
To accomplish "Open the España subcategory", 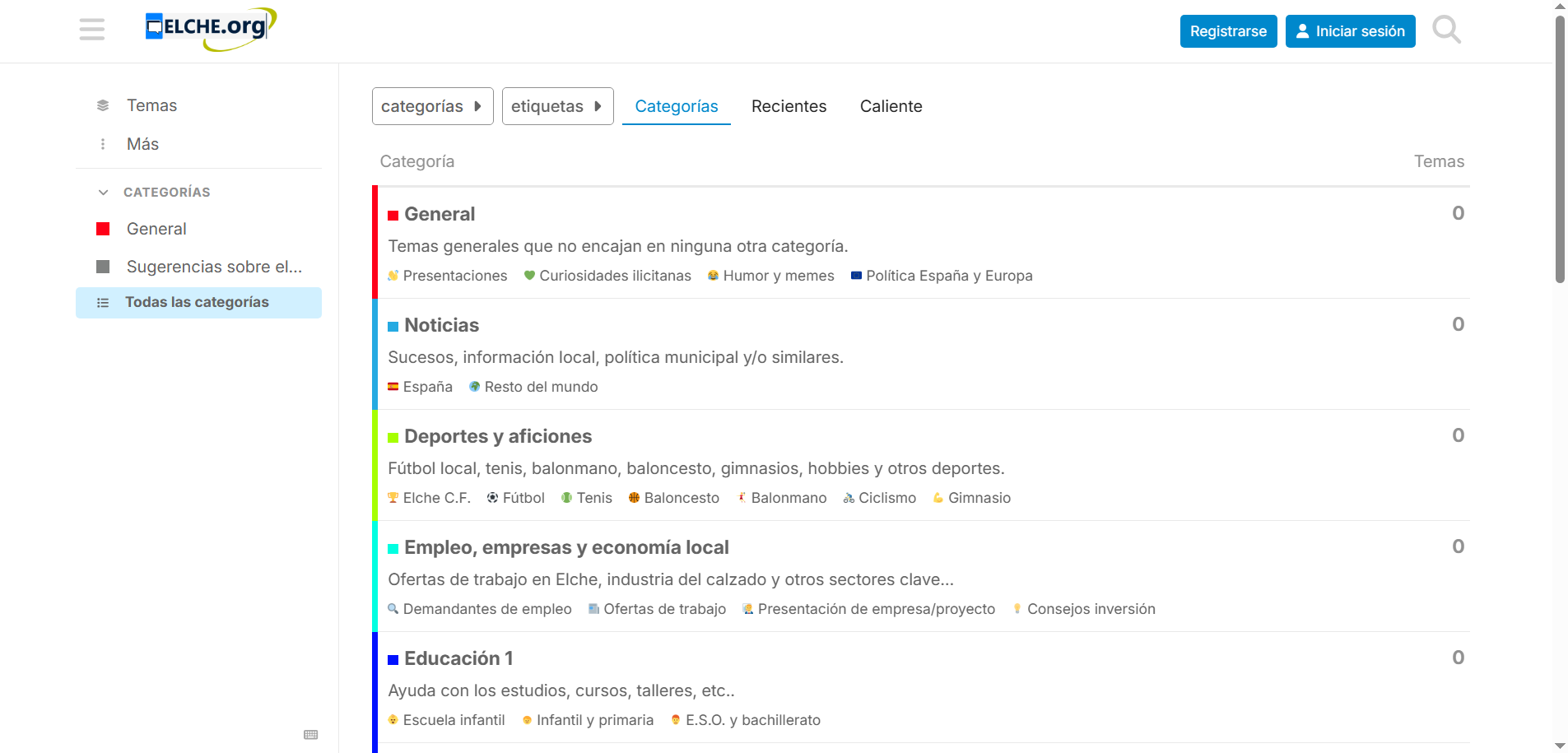I will [421, 387].
